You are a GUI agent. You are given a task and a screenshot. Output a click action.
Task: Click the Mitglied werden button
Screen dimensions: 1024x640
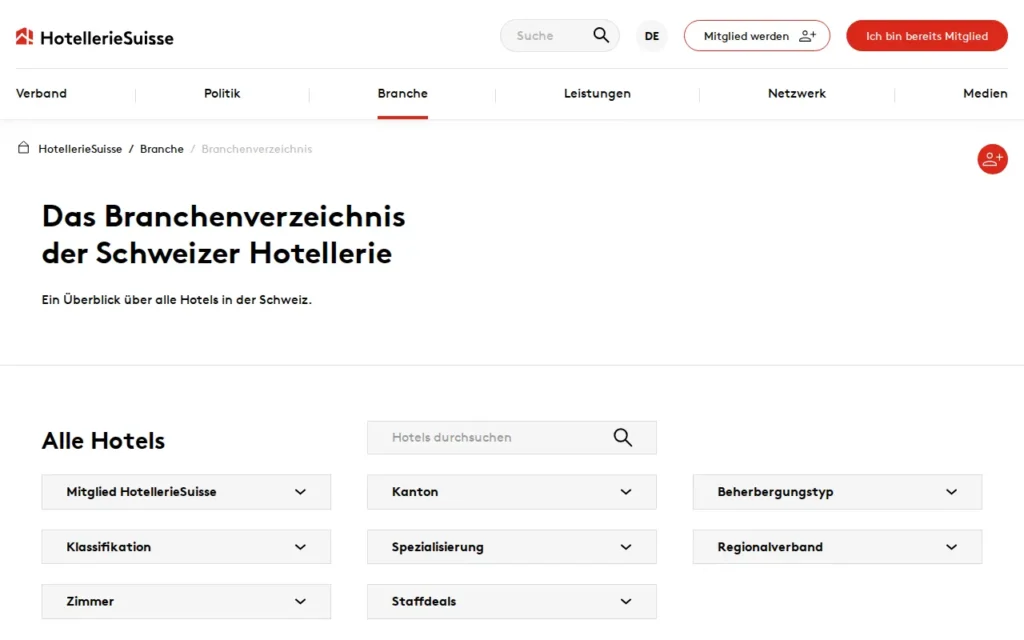coord(757,36)
